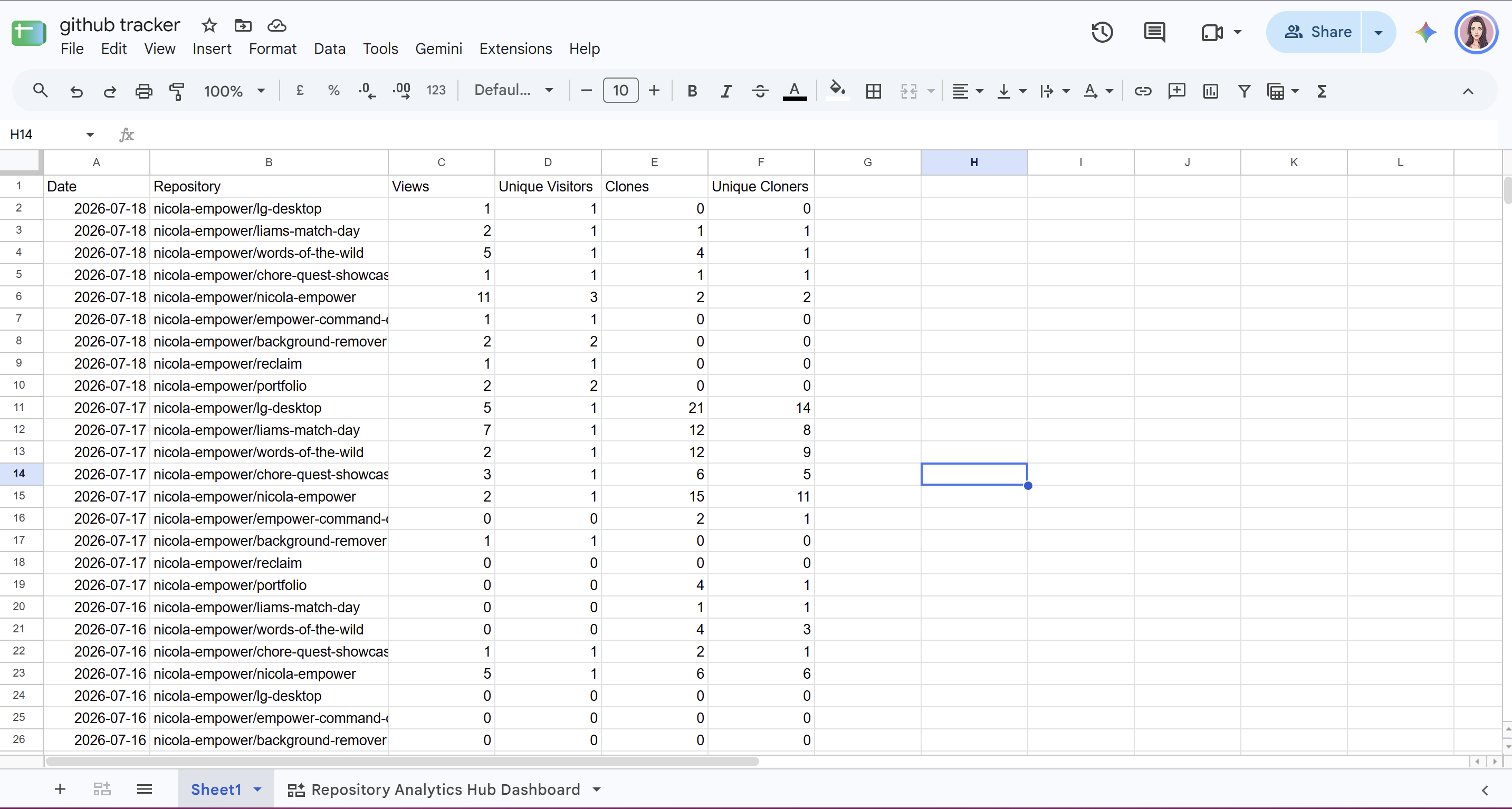Toggle bold formatting
The width and height of the screenshot is (1512, 809).
pos(692,91)
